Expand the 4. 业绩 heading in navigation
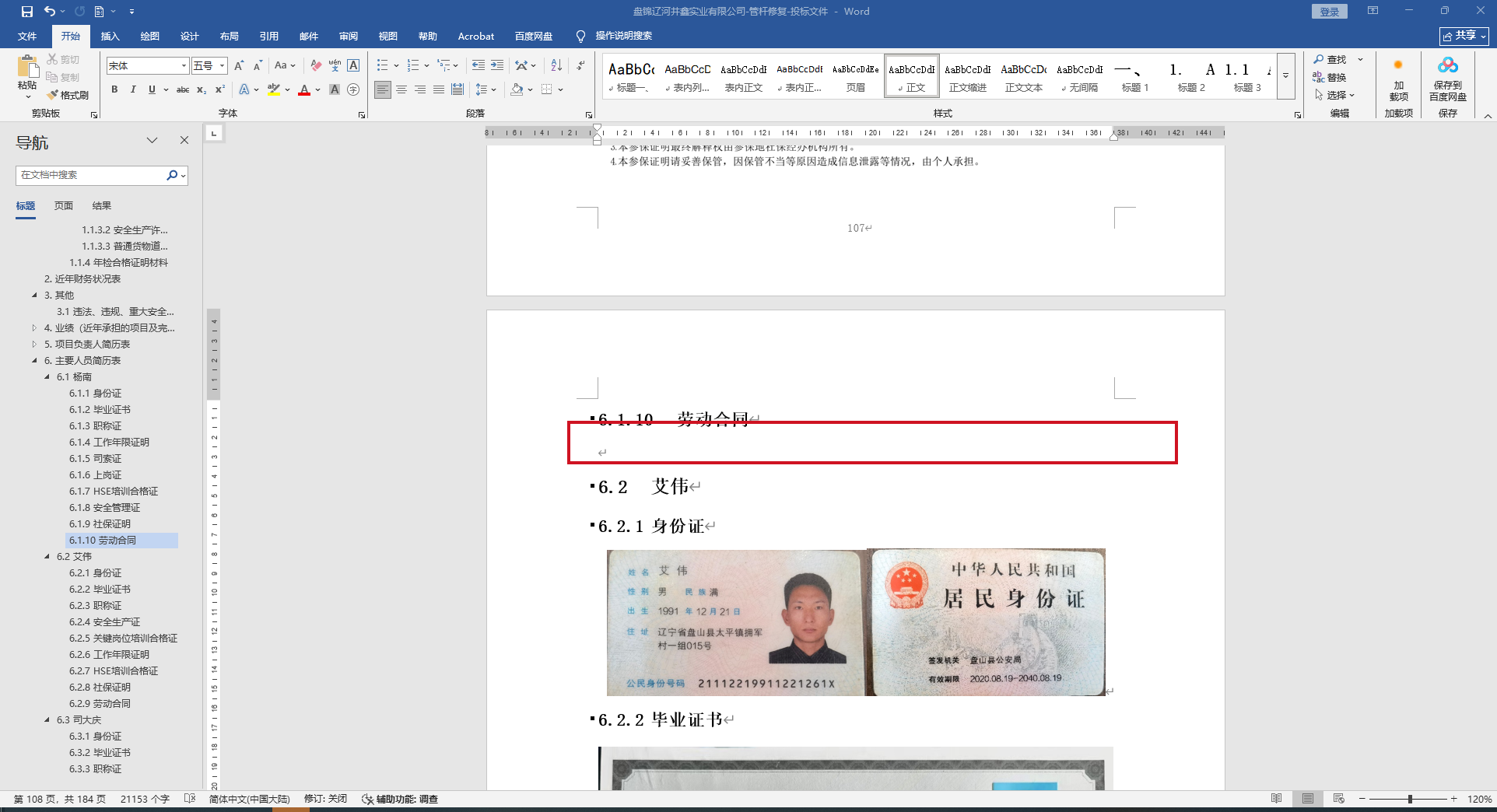Screen dimensions: 1497x812 (34, 328)
